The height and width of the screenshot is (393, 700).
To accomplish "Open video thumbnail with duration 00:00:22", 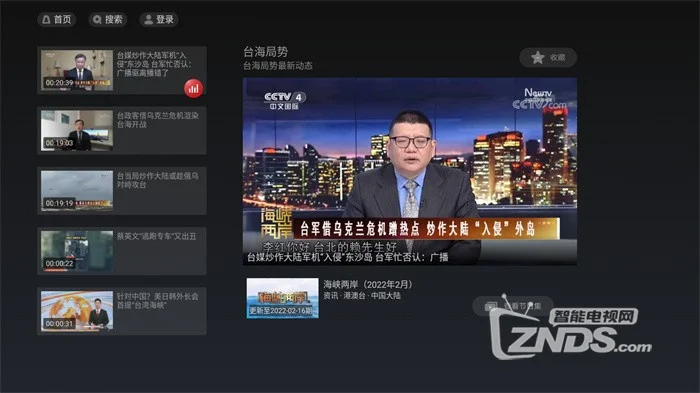I will click(x=77, y=251).
